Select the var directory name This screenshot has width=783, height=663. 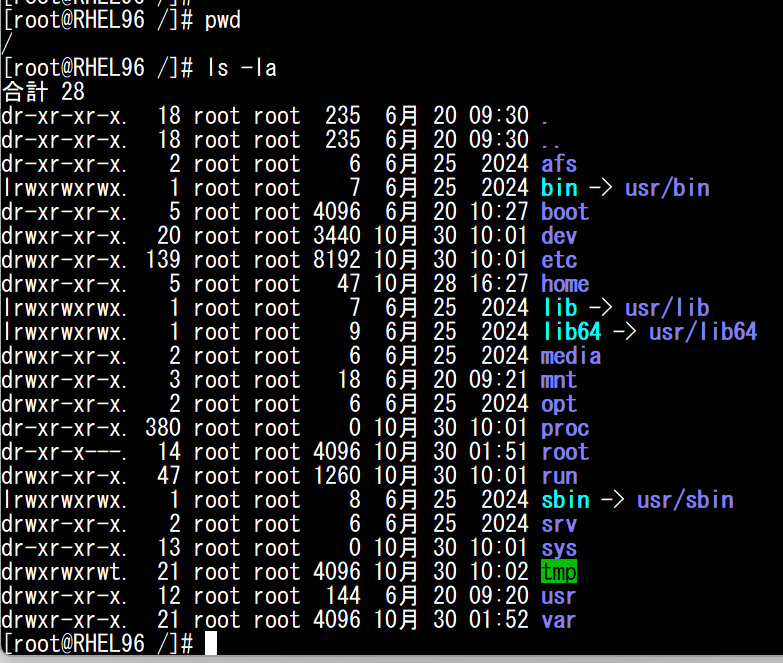559,620
